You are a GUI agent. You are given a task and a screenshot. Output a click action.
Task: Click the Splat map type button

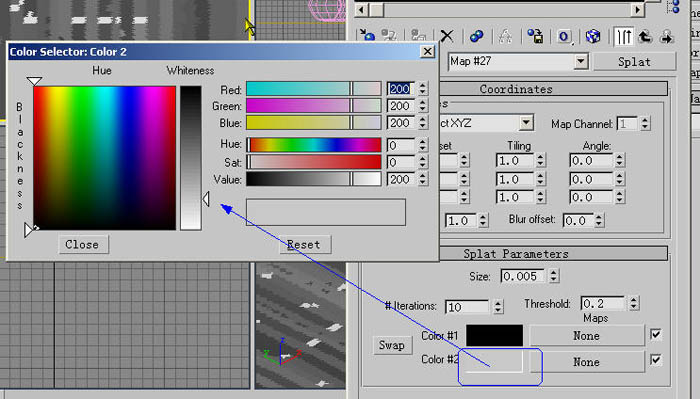pos(634,62)
